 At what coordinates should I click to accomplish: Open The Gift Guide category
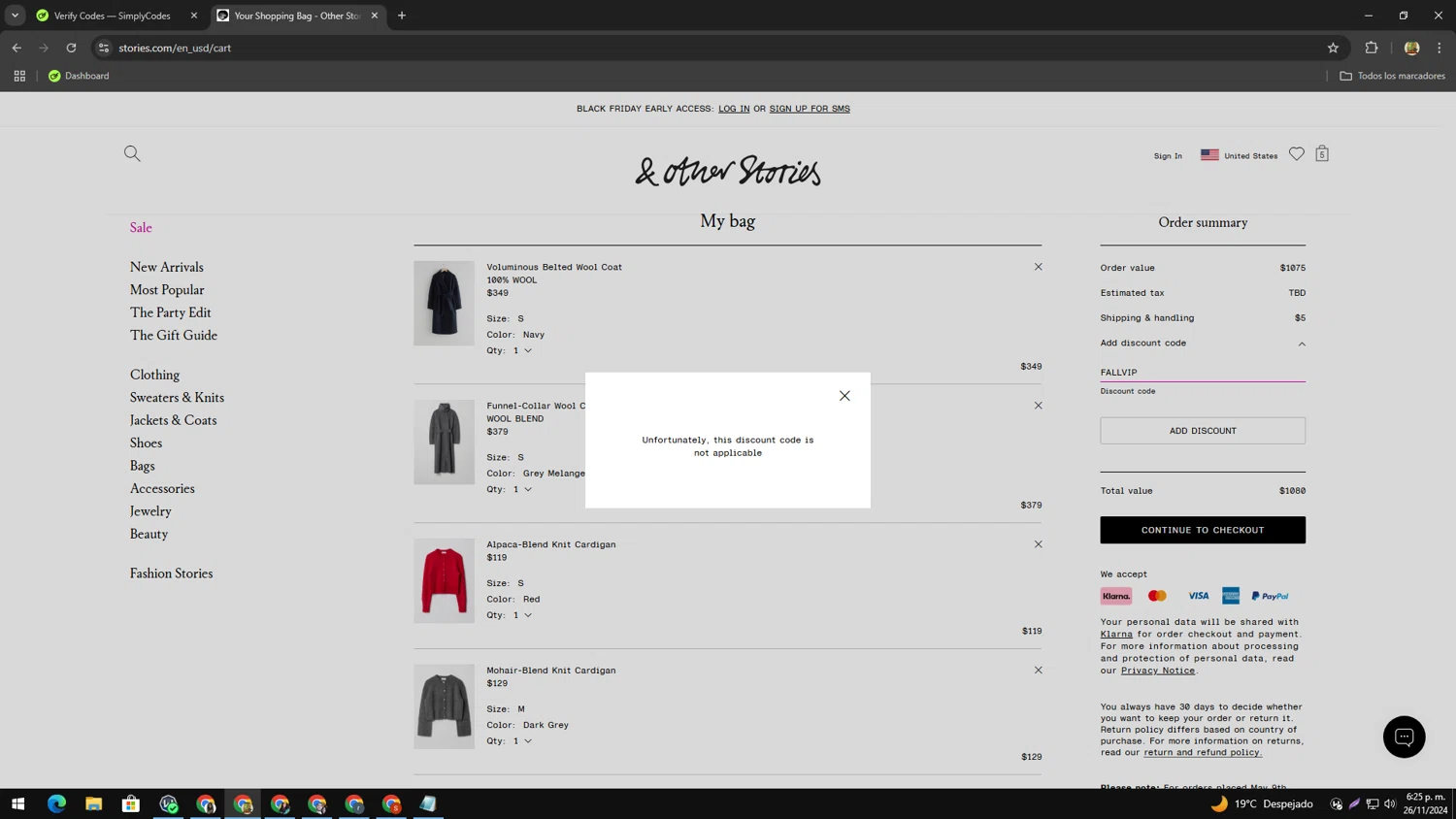pyautogui.click(x=174, y=335)
